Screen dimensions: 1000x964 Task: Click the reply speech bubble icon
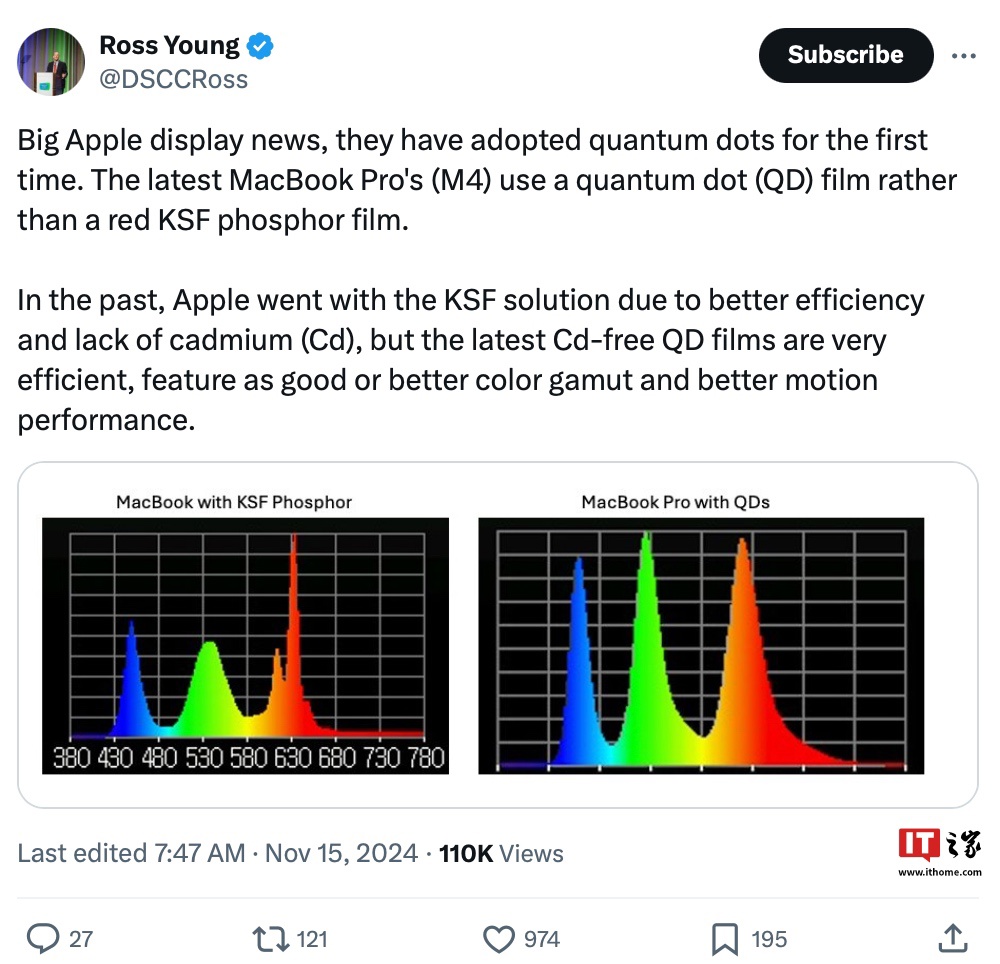(42, 938)
